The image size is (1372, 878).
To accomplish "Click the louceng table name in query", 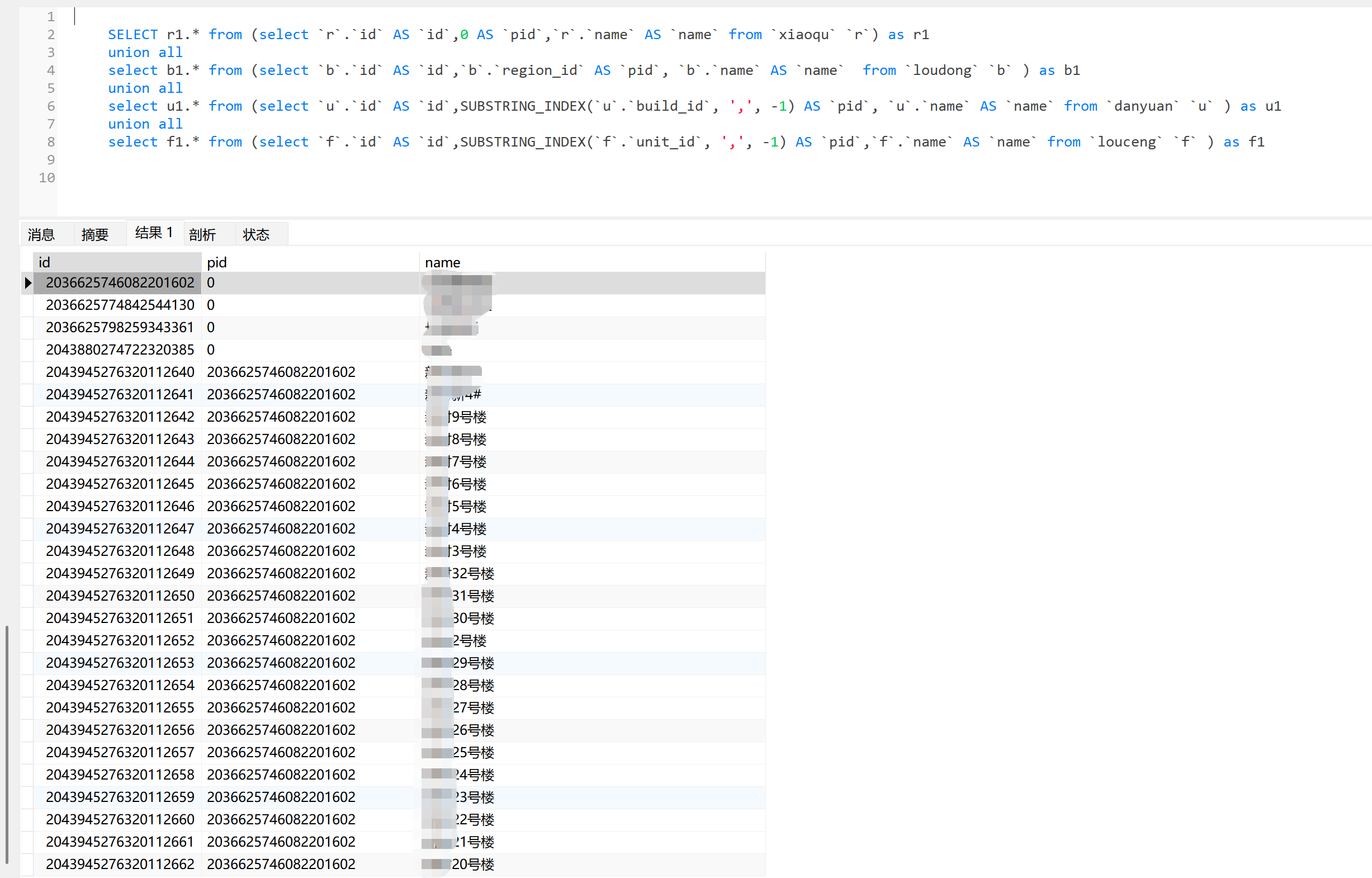I will point(1127,142).
